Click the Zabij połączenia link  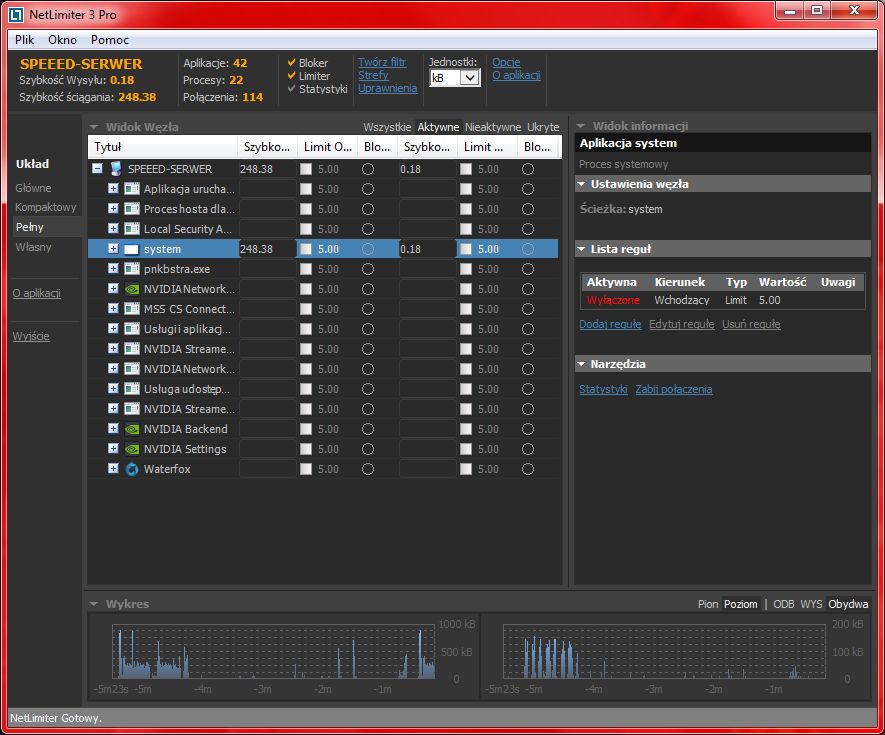[x=674, y=389]
